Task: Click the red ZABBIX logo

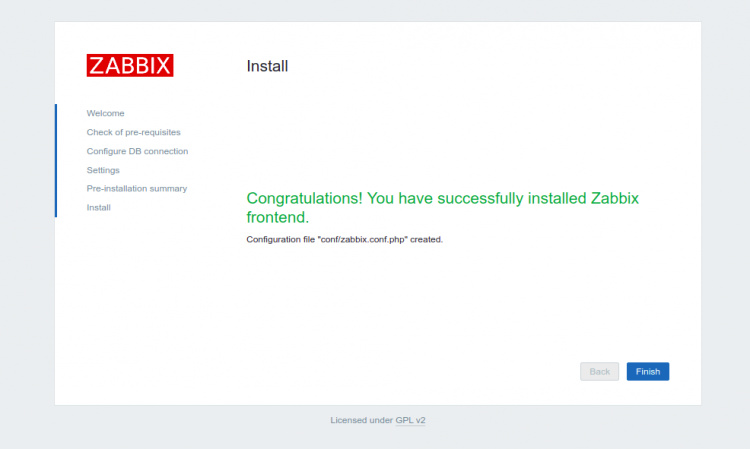Action: click(130, 66)
